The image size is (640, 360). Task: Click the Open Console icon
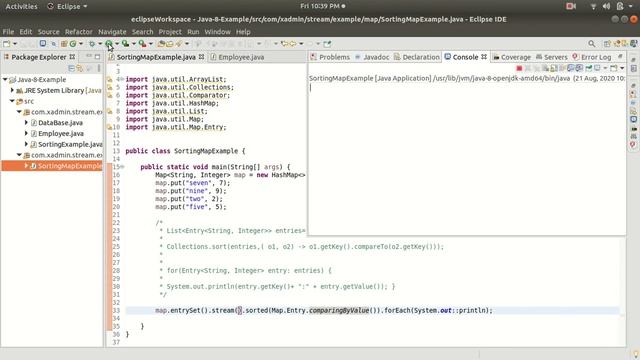coord(613,68)
